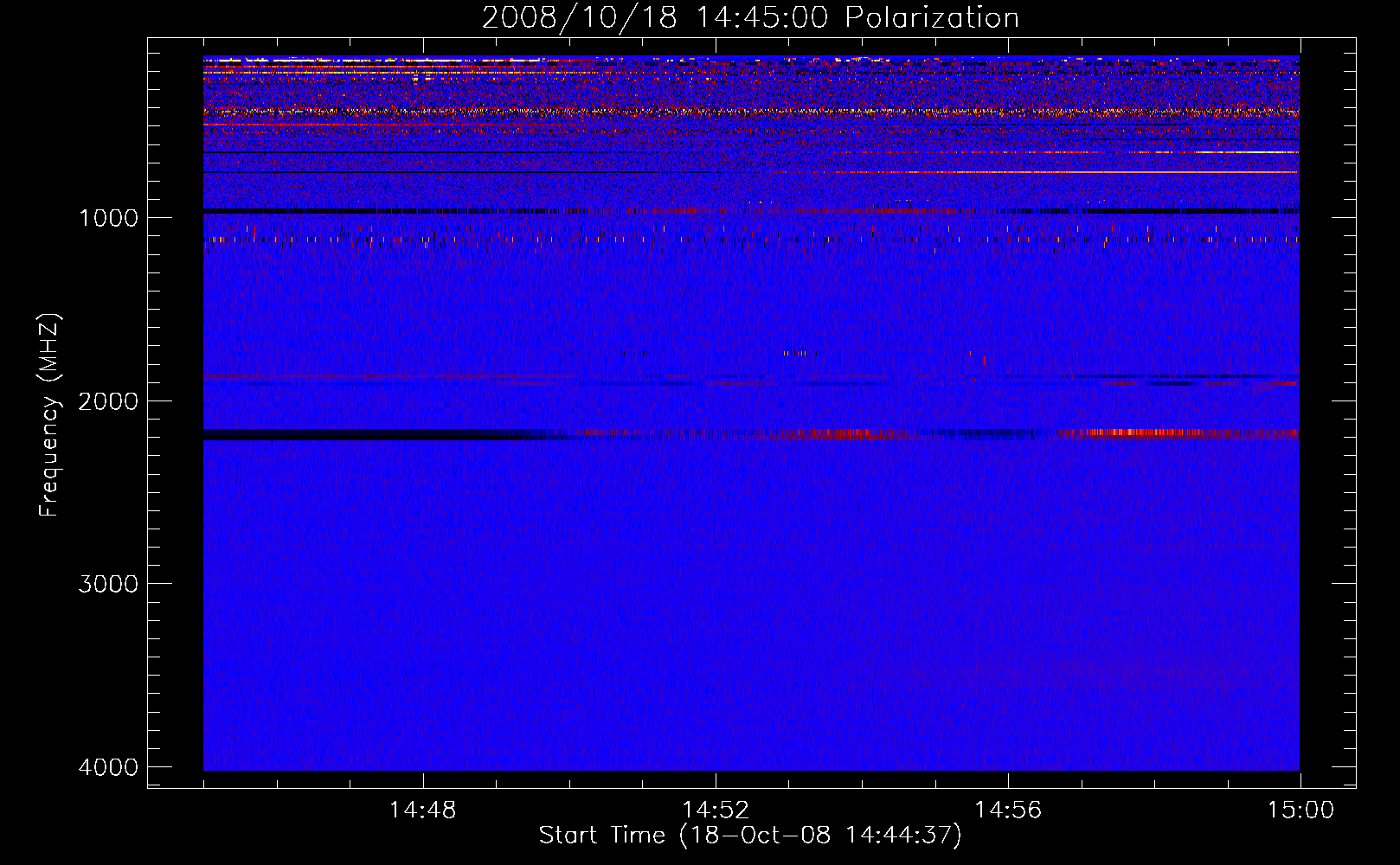Click the 3000 frequency tick label
This screenshot has width=1400, height=865.
(x=108, y=584)
